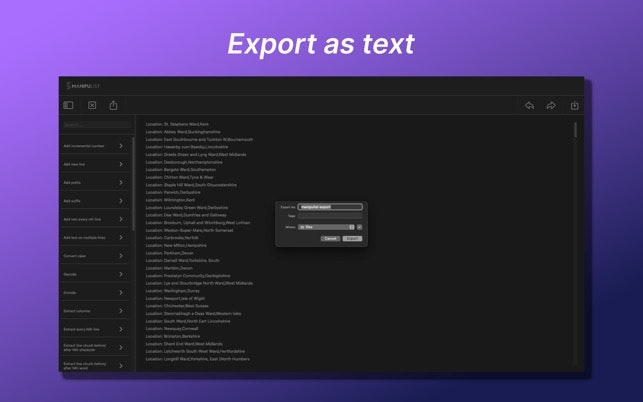Viewport: 643px width, 402px height.
Task: Open the Where location dropdown
Action: point(326,227)
